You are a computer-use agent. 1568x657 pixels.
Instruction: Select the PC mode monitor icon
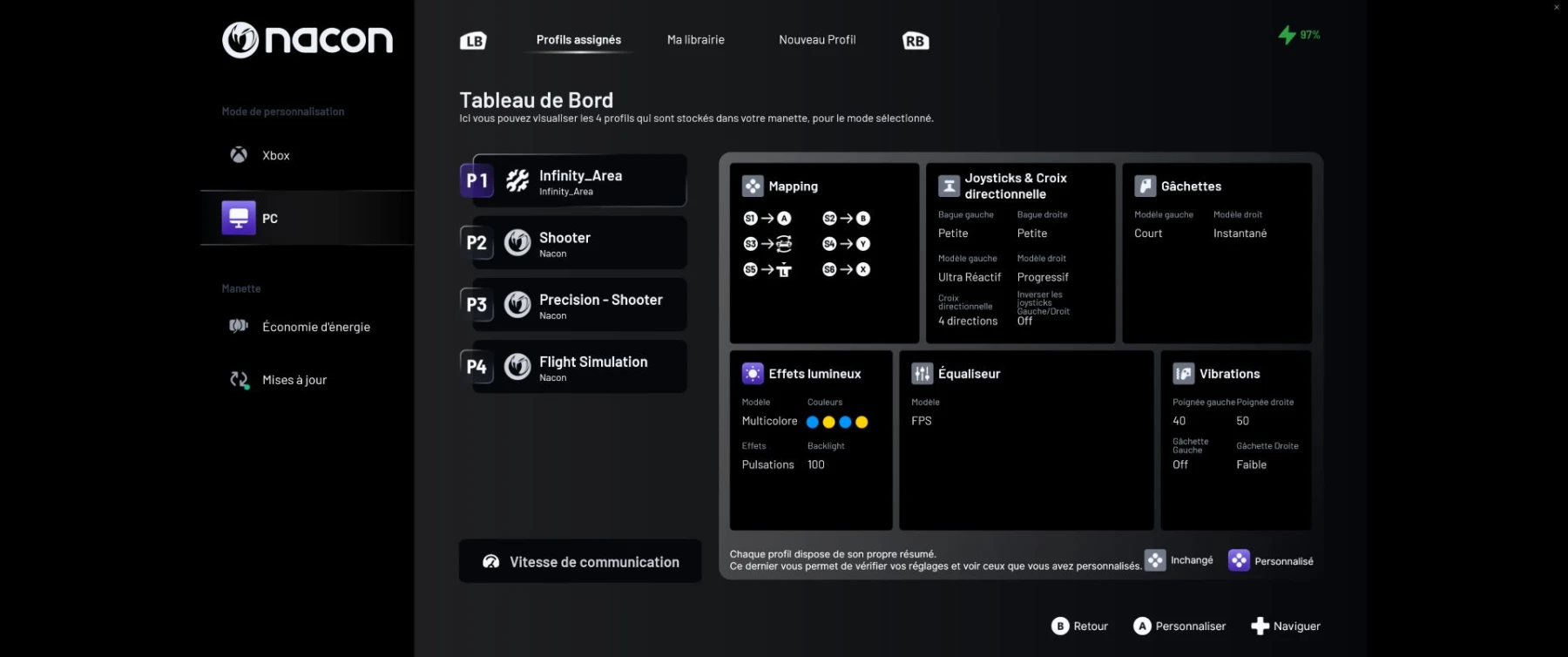pyautogui.click(x=239, y=218)
